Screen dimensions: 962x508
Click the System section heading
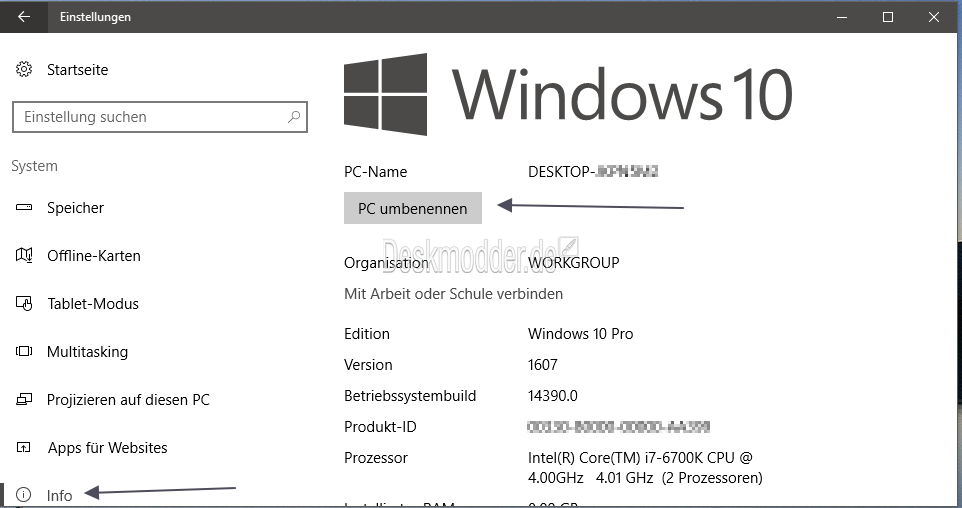click(34, 166)
